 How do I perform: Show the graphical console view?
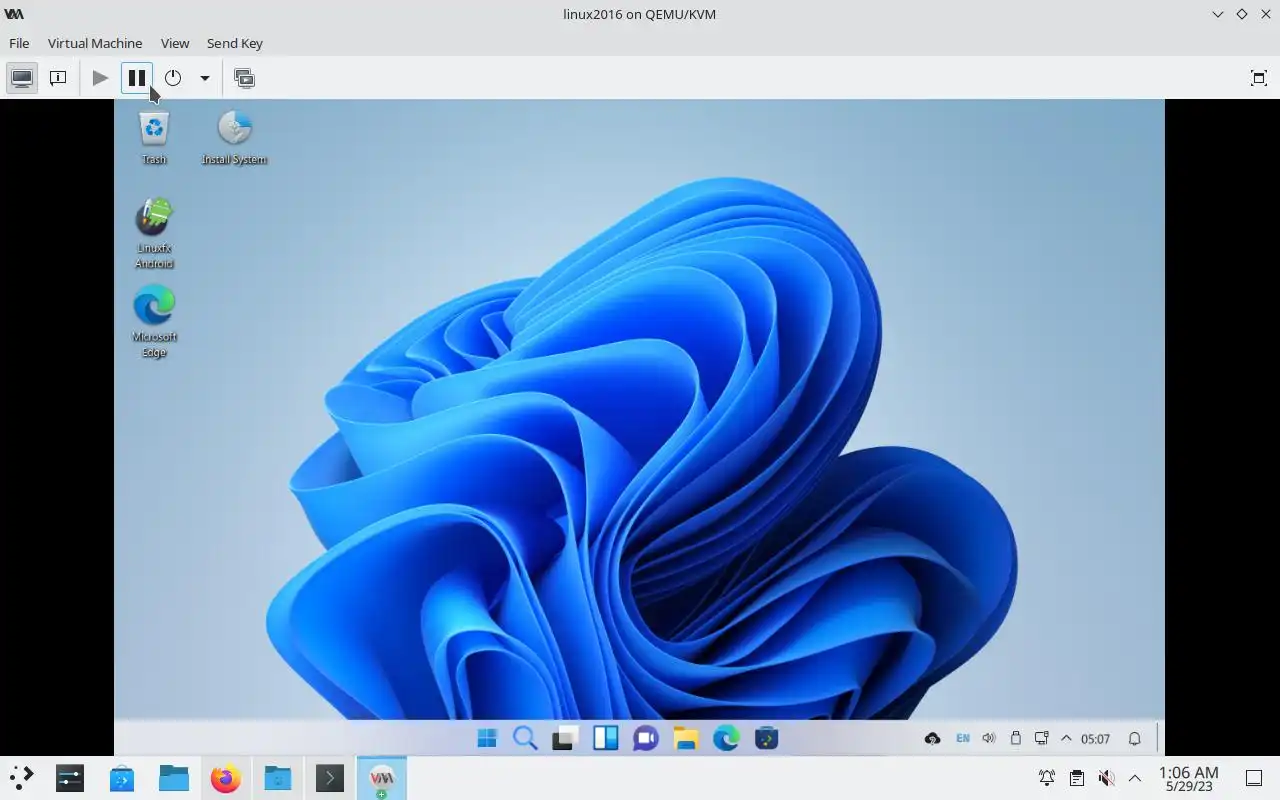22,78
